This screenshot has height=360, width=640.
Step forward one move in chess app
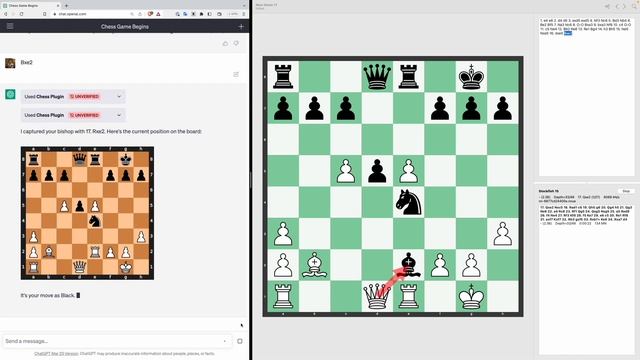click(x=624, y=6)
